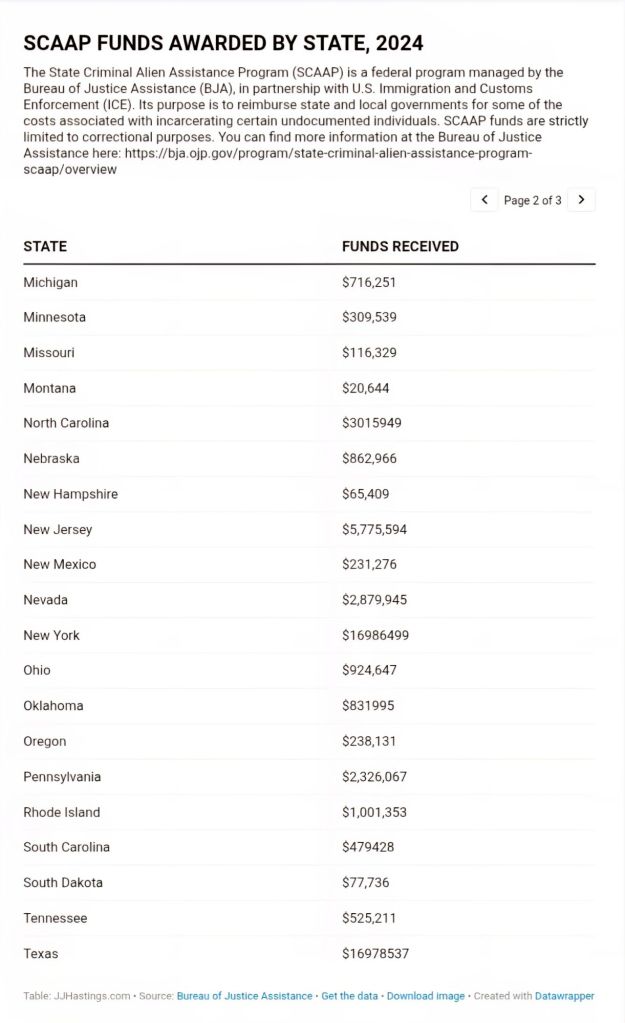The height and width of the screenshot is (1023, 625).
Task: Go to the previous table page
Action: tap(484, 200)
